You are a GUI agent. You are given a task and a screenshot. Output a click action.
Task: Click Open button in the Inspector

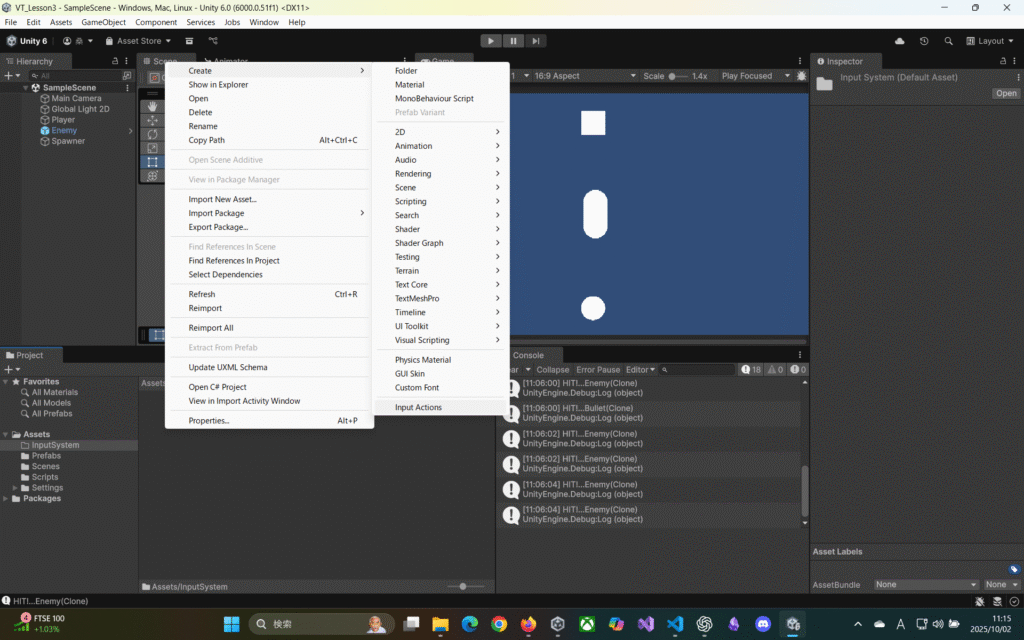pyautogui.click(x=1005, y=93)
